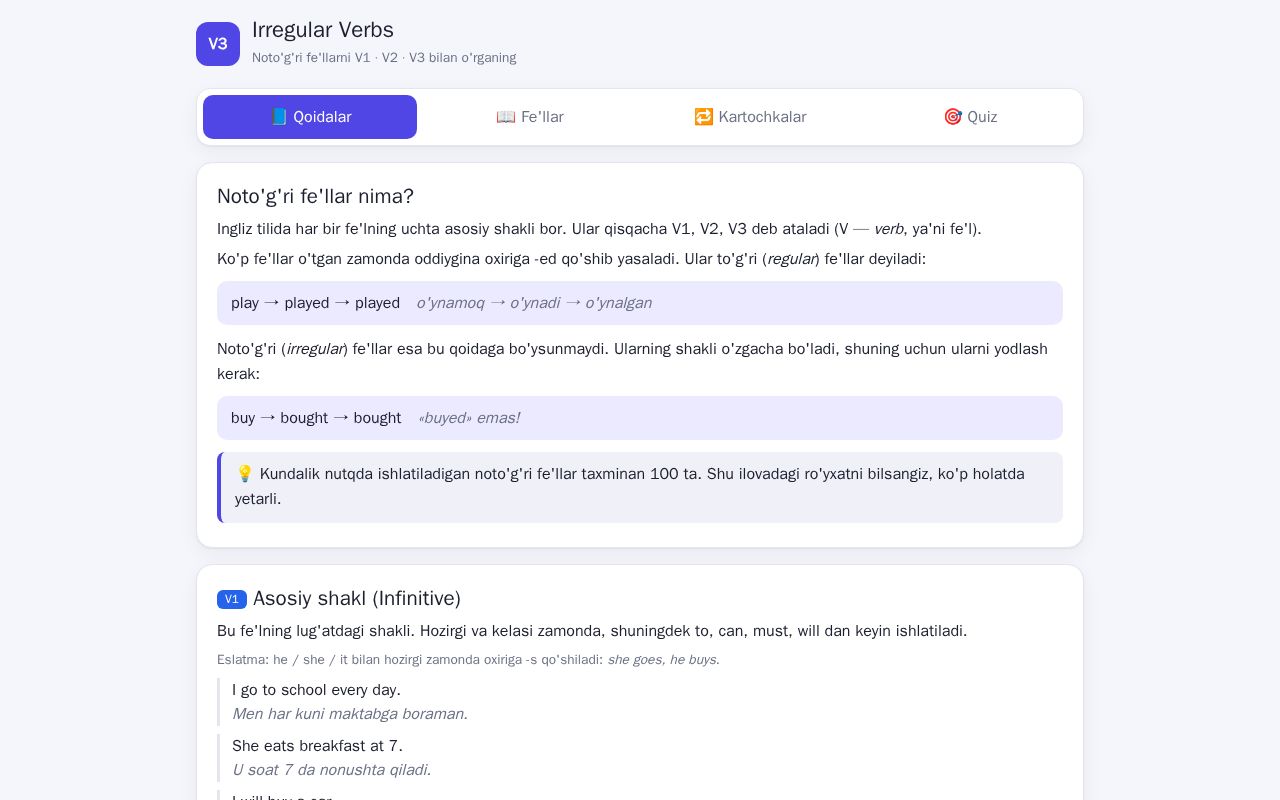Viewport: 1280px width, 800px height.
Task: Click the sentence "I go to school every day."
Action: pyautogui.click(x=316, y=690)
